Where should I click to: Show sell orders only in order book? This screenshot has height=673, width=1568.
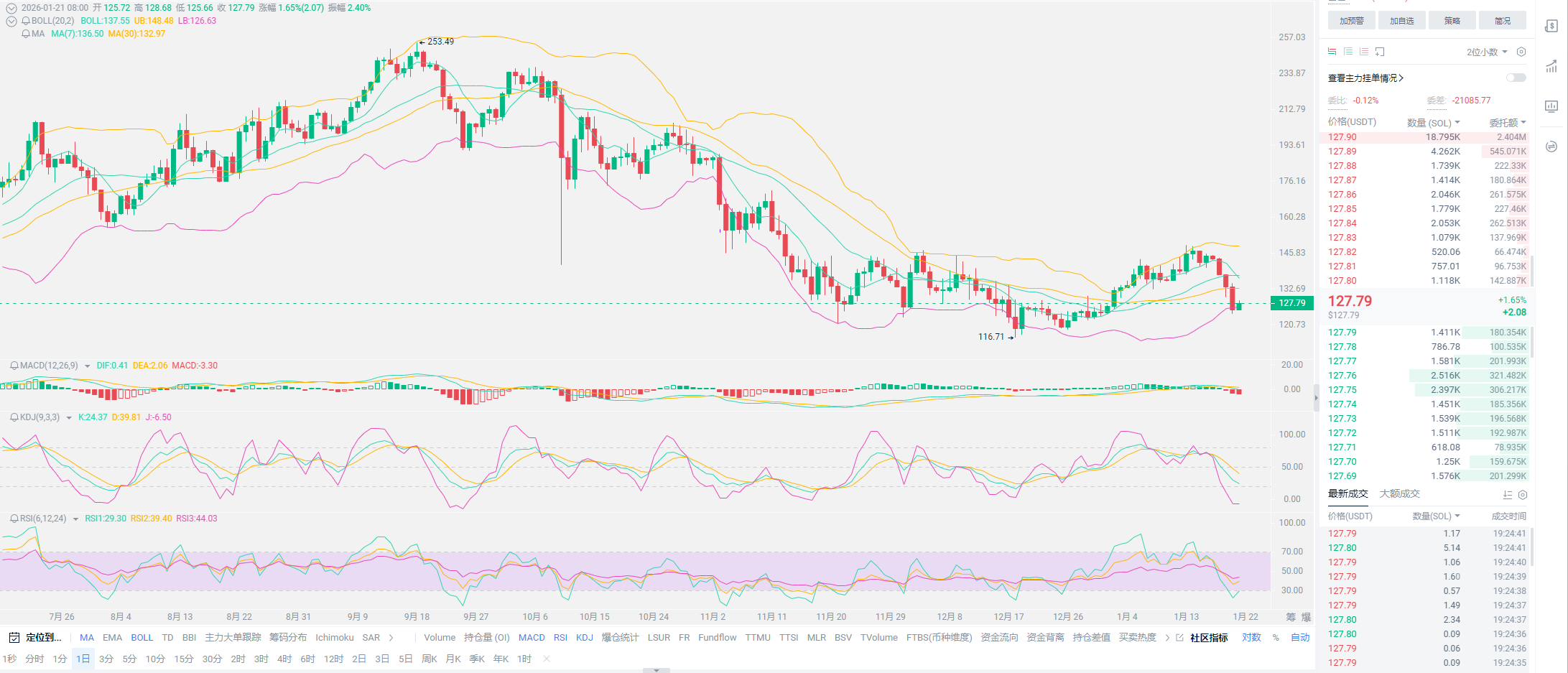1364,52
